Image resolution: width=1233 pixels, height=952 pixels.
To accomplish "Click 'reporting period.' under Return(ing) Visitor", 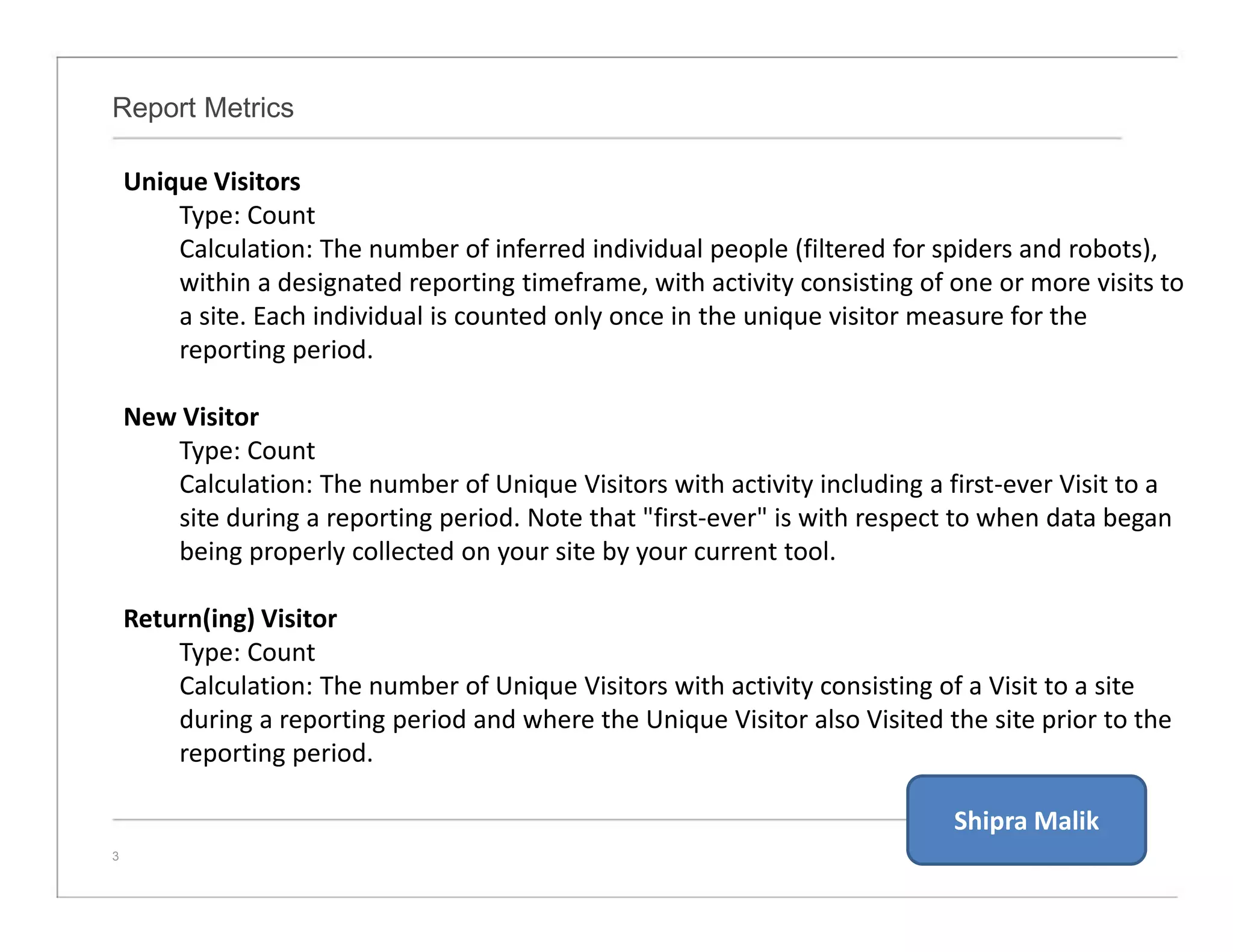I will click(276, 753).
